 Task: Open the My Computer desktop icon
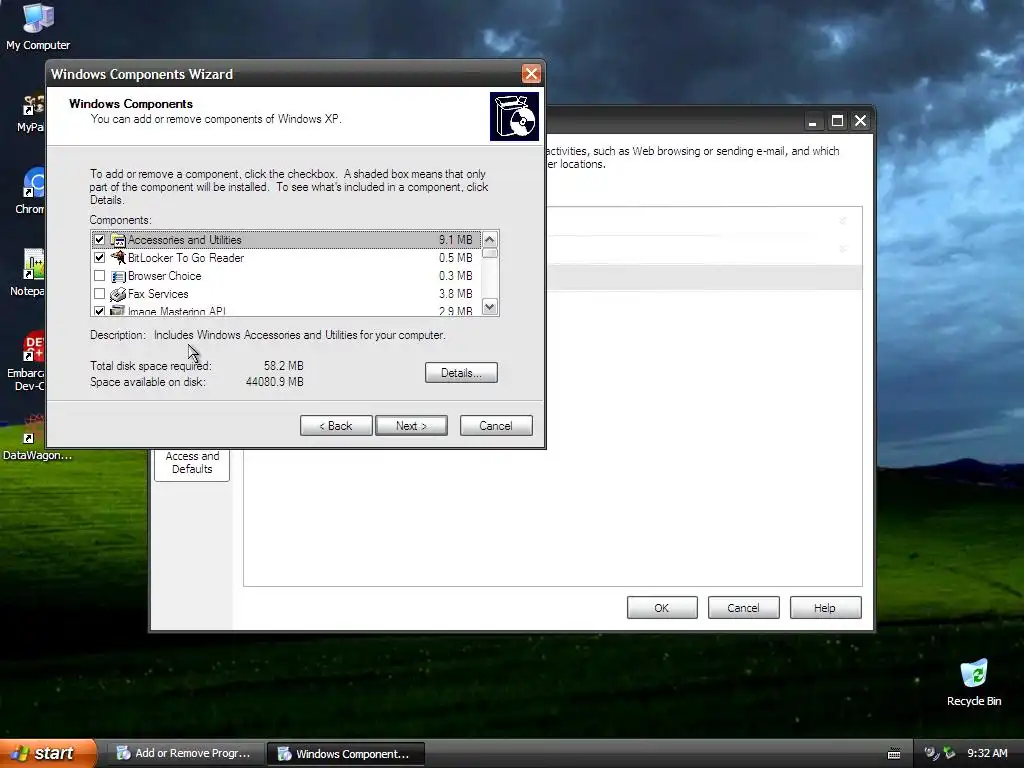38,26
